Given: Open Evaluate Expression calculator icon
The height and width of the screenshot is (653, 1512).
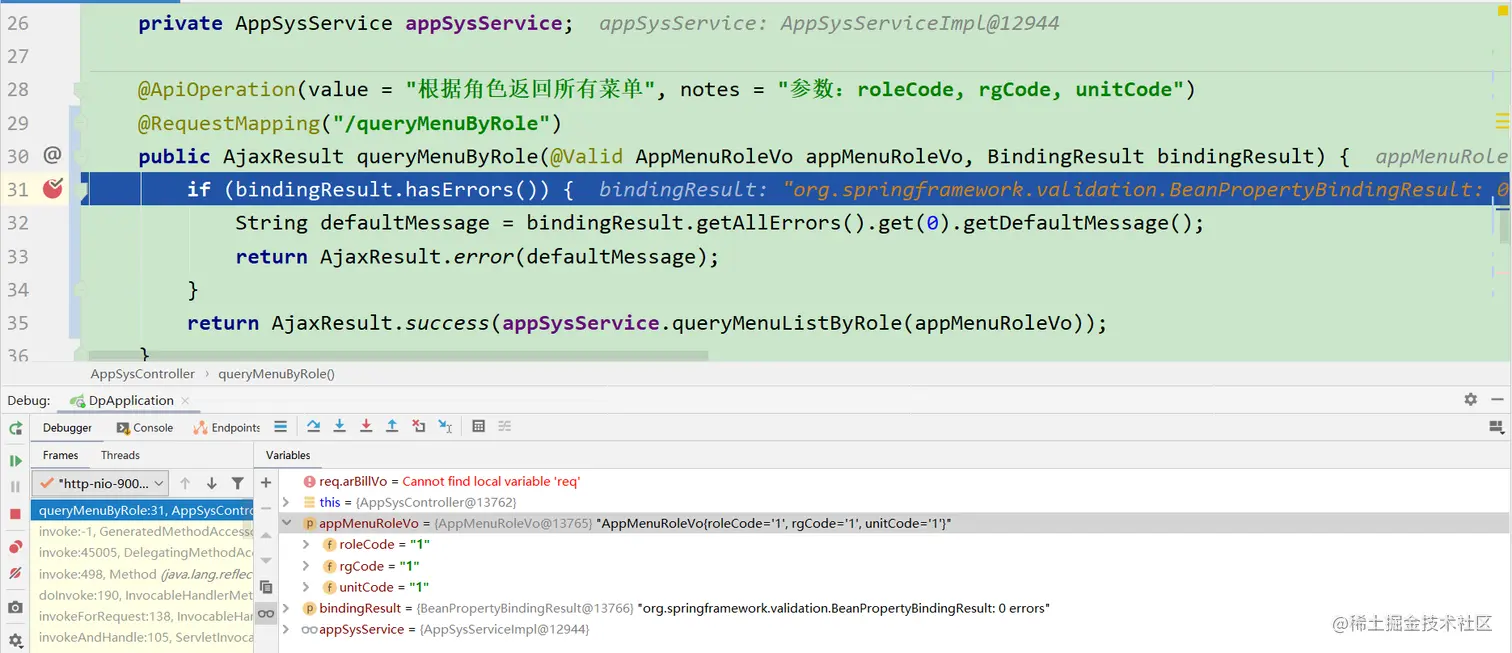Looking at the screenshot, I should point(478,427).
